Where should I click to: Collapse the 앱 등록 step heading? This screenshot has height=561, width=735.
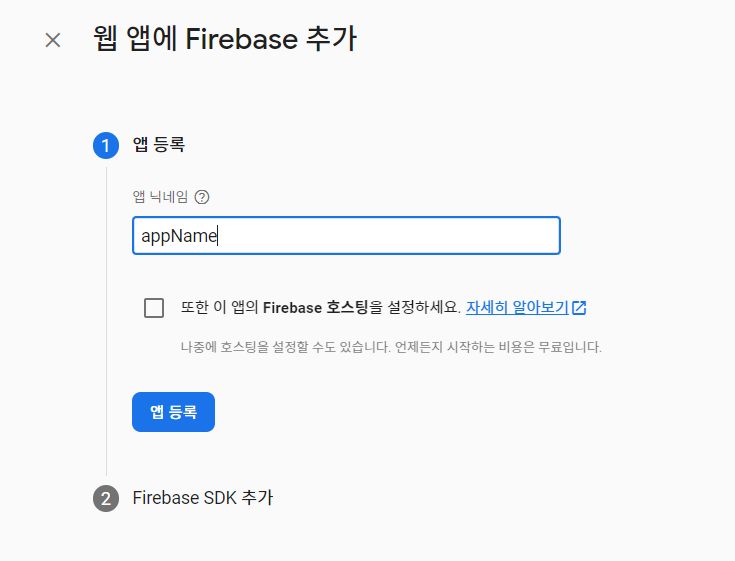(x=159, y=145)
